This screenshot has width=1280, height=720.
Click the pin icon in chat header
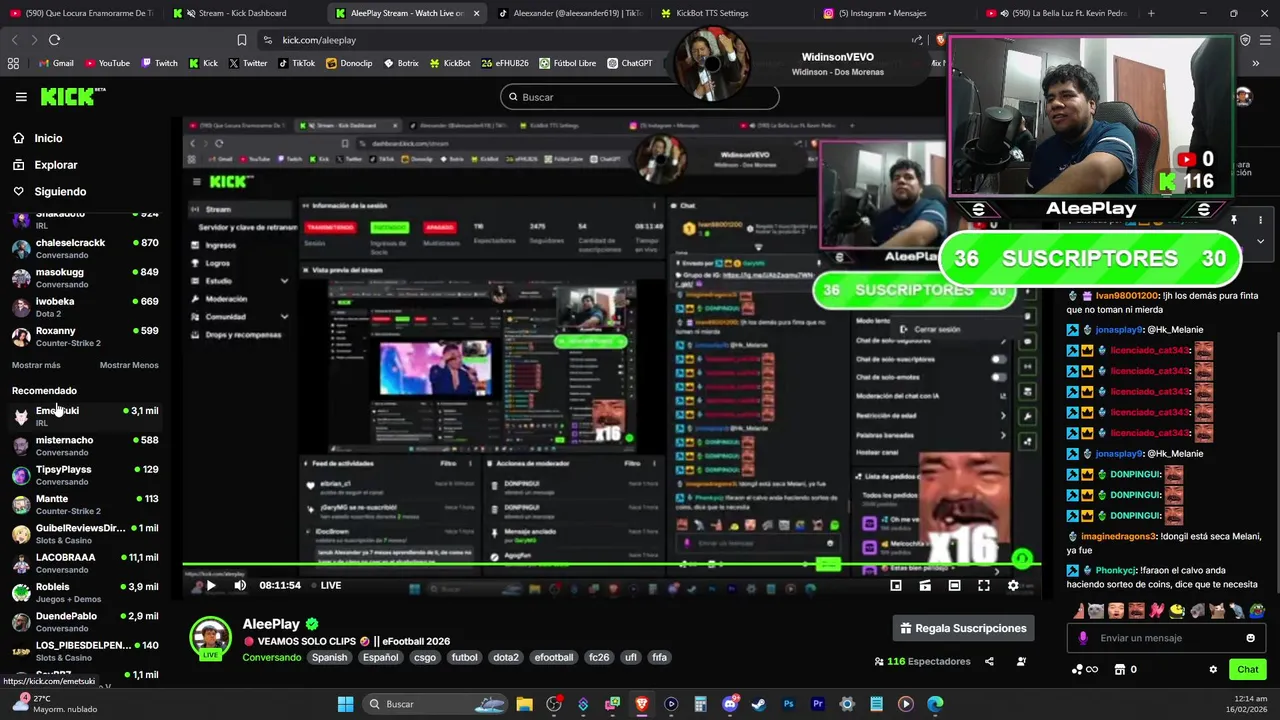1234,220
